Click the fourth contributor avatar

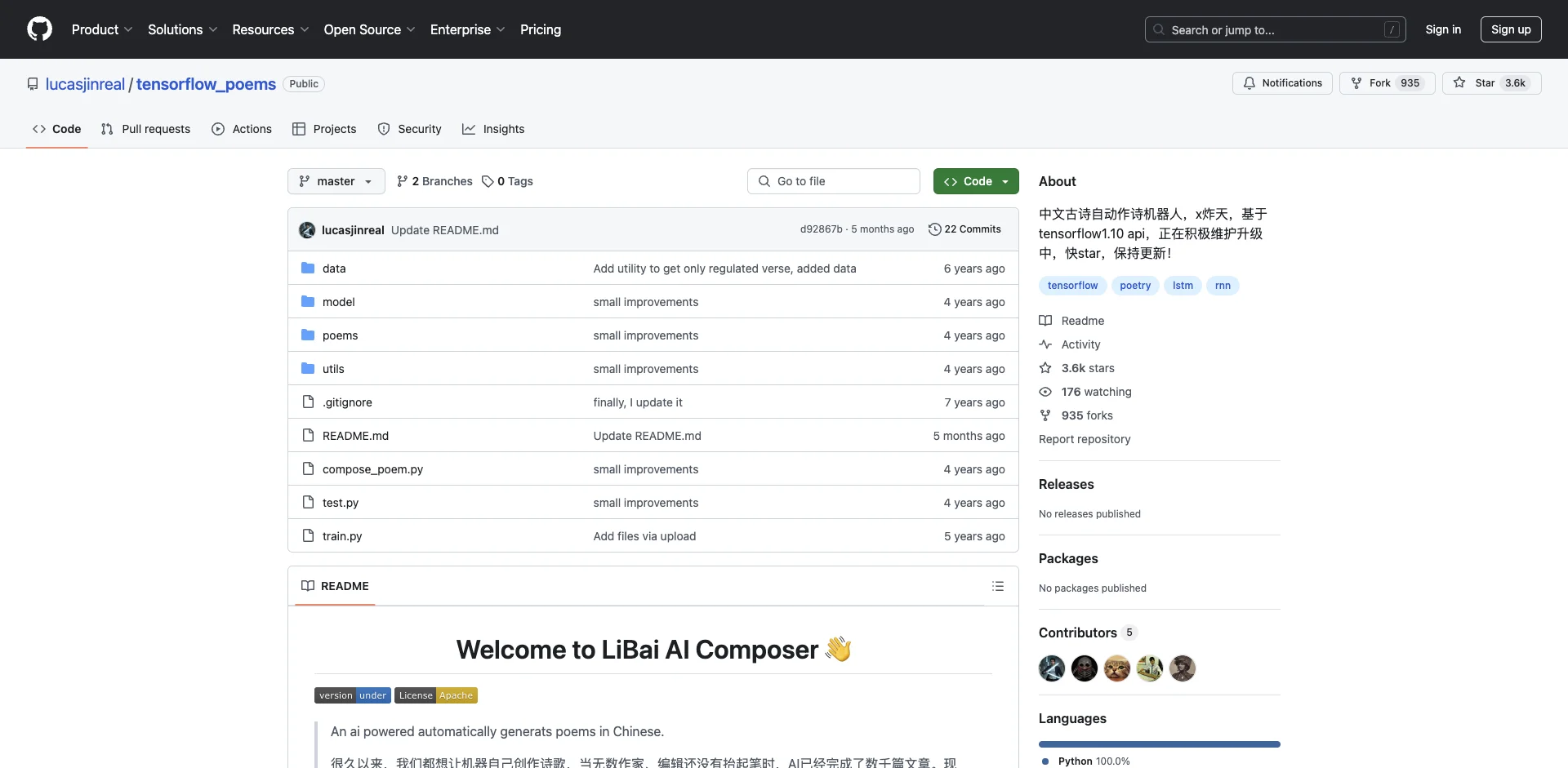pyautogui.click(x=1150, y=668)
